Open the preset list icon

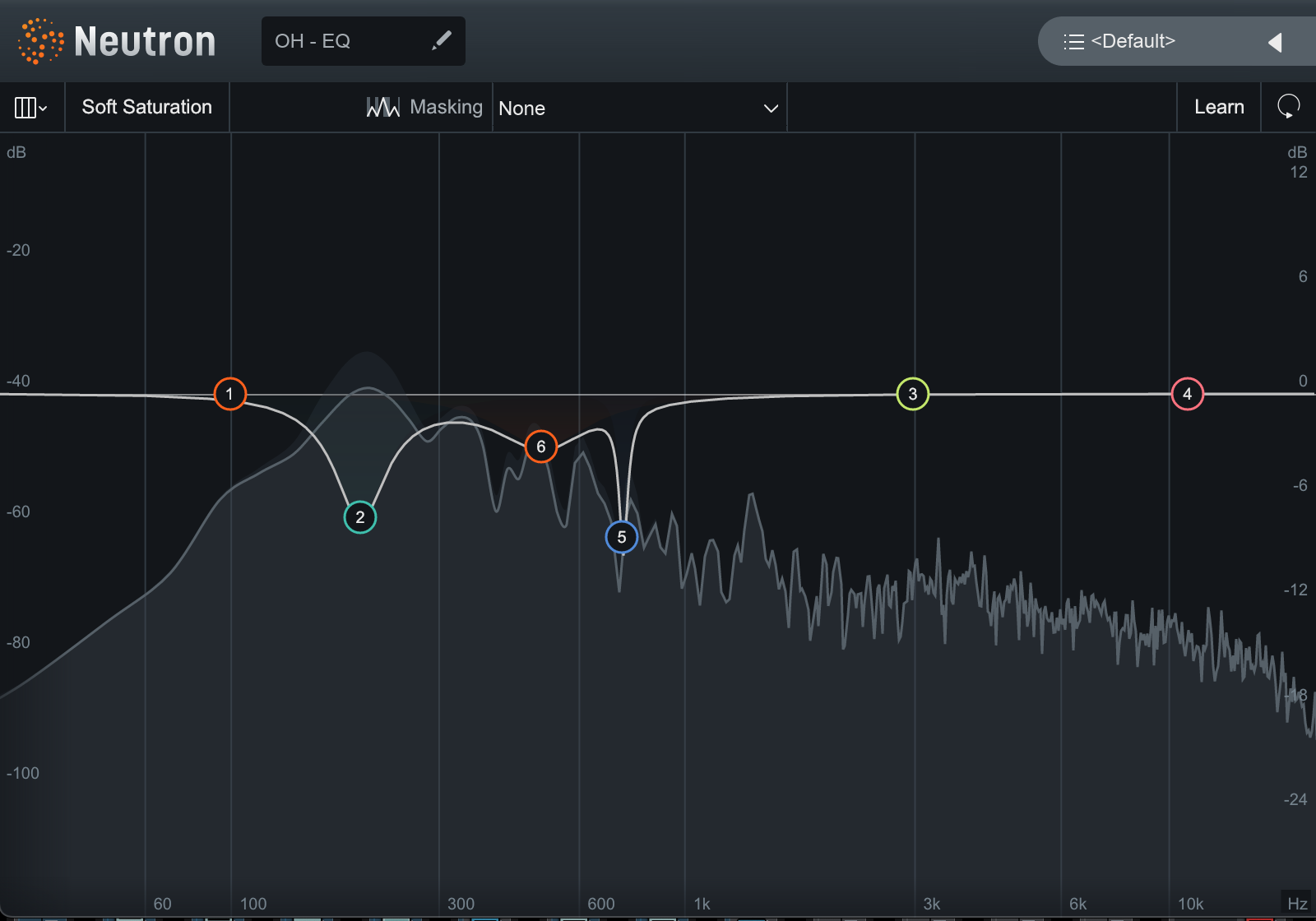point(1073,42)
